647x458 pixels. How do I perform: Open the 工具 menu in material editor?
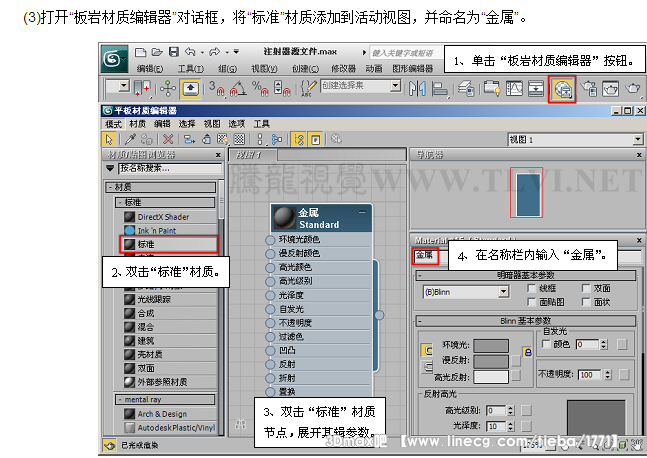pos(261,124)
